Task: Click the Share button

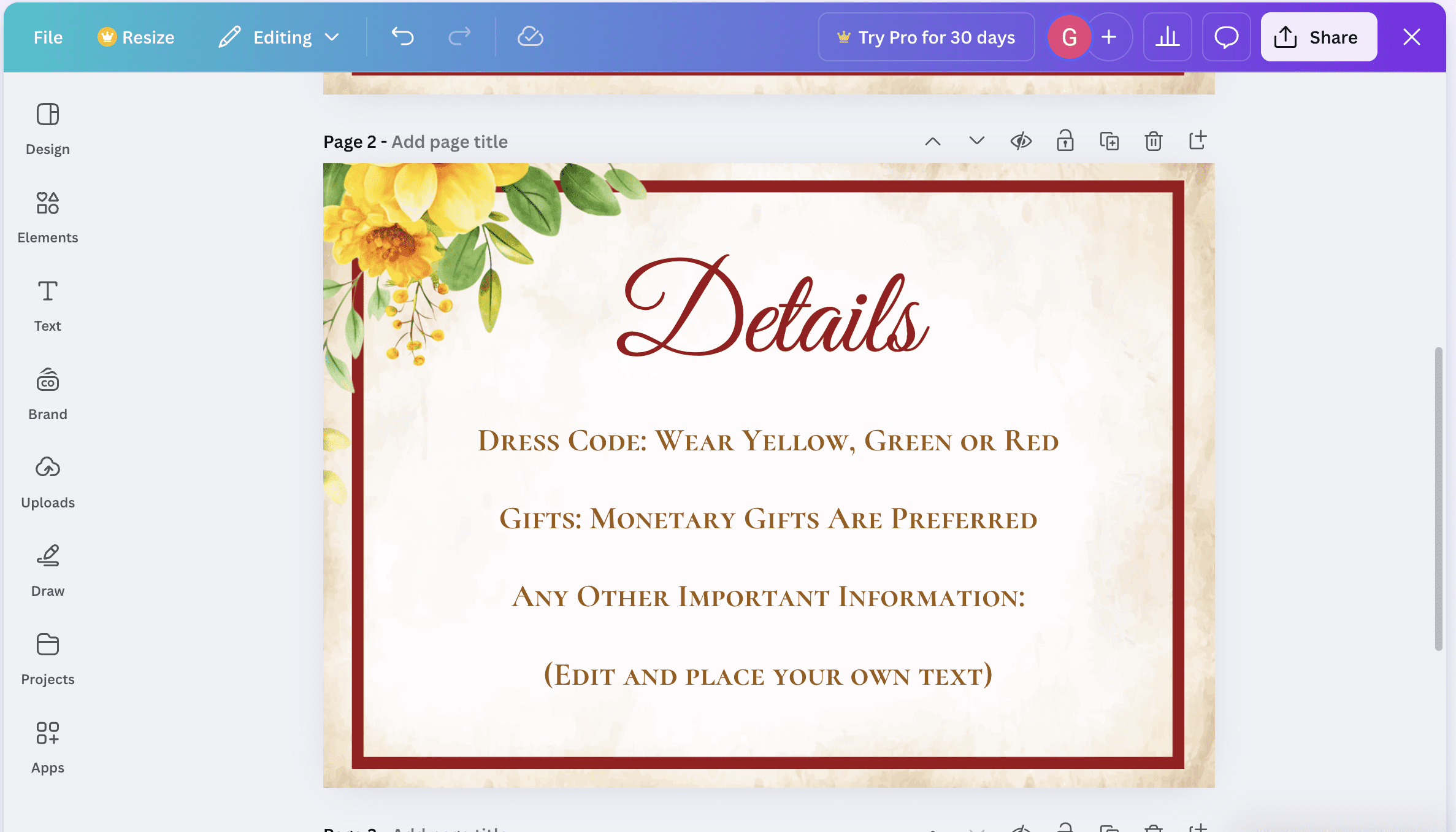Action: click(1319, 37)
